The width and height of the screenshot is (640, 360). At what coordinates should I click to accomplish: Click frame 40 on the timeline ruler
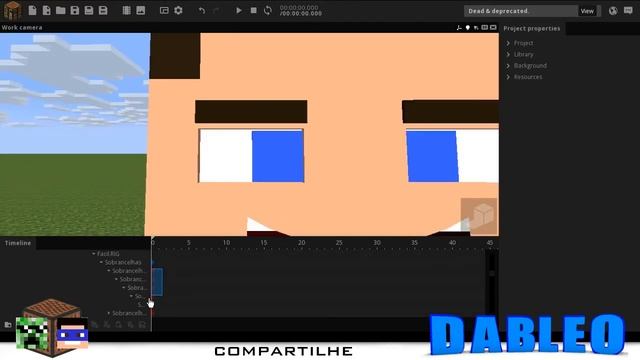(452, 243)
